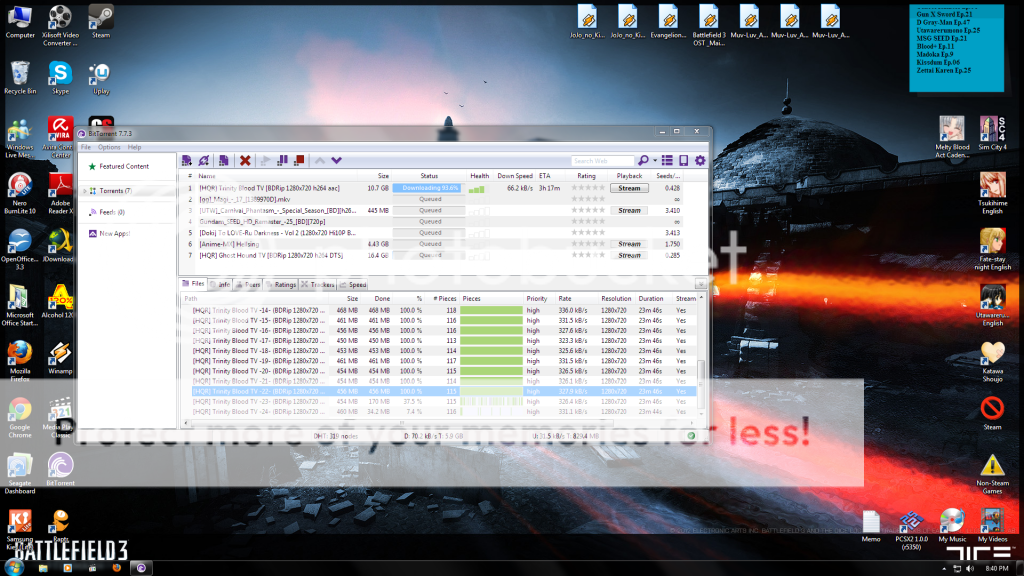Click the Add Torrent from URL icon

coord(204,160)
